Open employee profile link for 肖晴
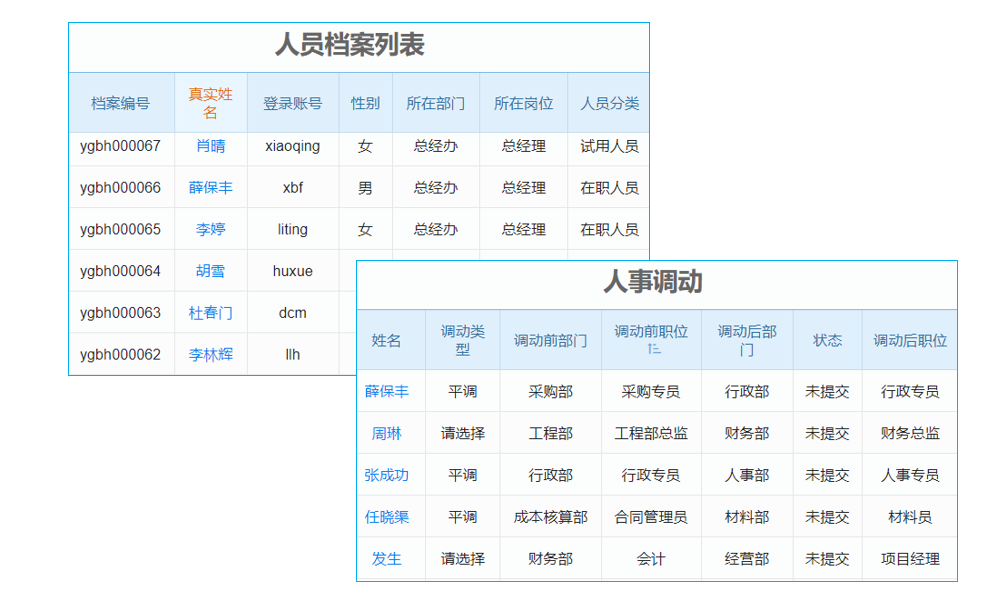 click(210, 146)
